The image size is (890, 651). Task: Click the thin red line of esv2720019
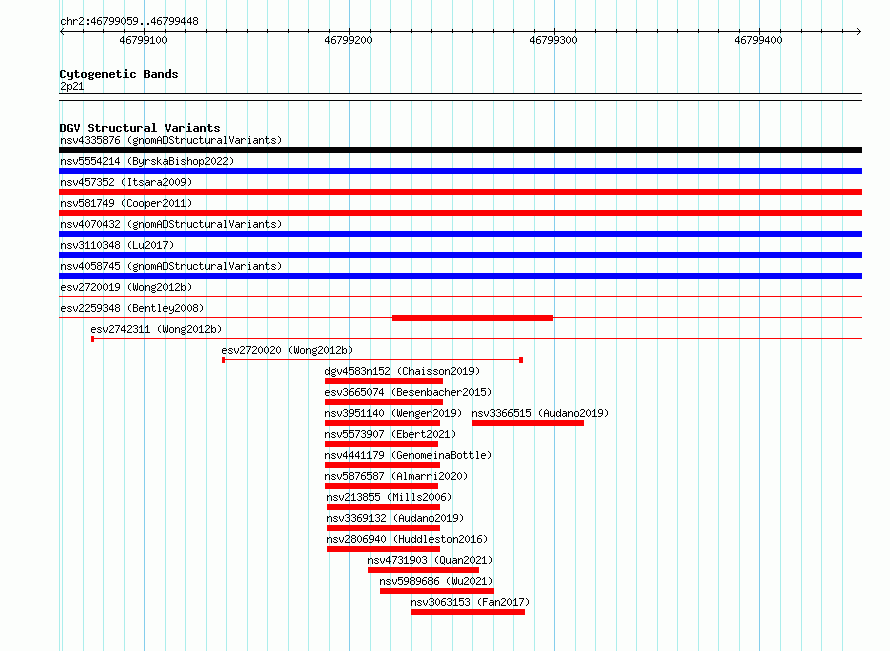coord(460,296)
